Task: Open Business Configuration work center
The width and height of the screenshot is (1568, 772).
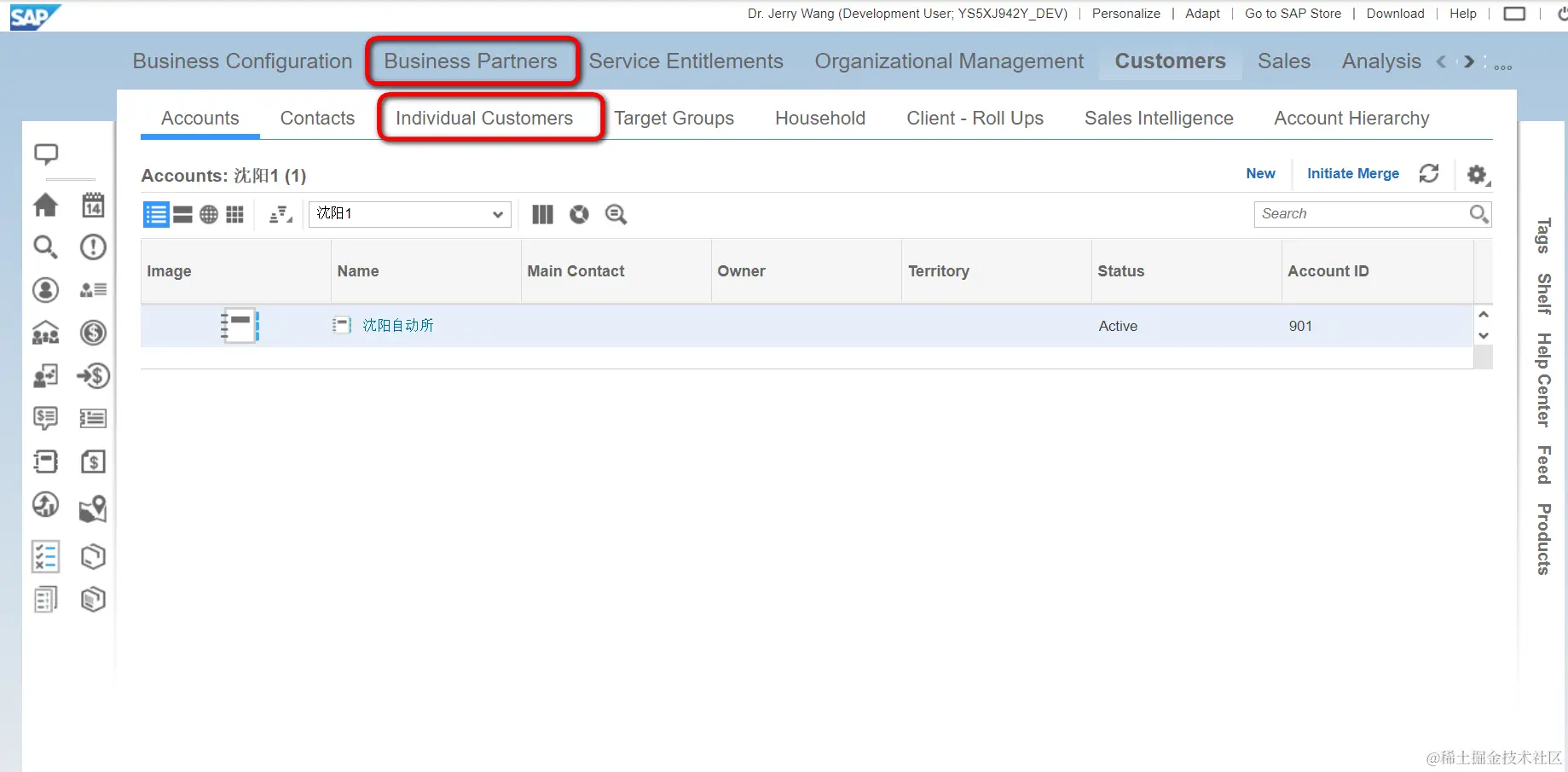Action: 243,61
